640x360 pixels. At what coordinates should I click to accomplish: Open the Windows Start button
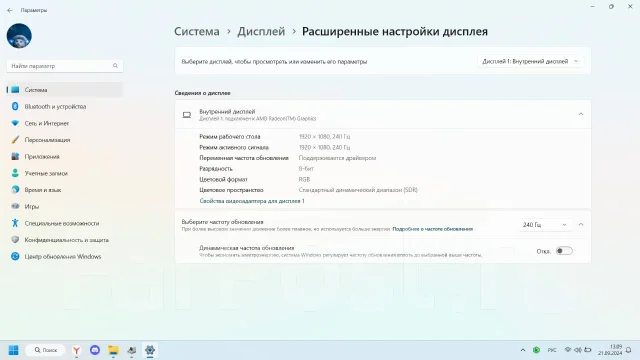(x=13, y=350)
